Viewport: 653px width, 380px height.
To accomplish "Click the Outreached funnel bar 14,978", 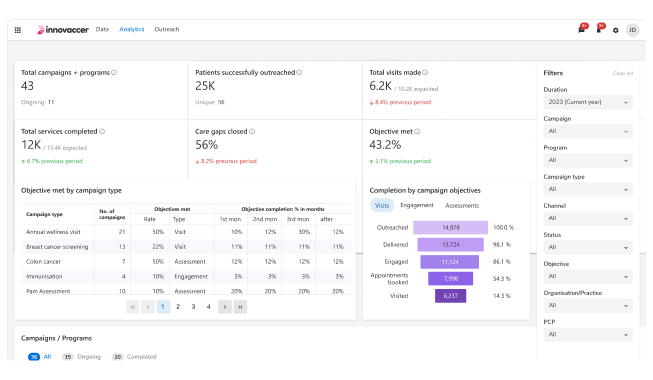I will [x=451, y=228].
